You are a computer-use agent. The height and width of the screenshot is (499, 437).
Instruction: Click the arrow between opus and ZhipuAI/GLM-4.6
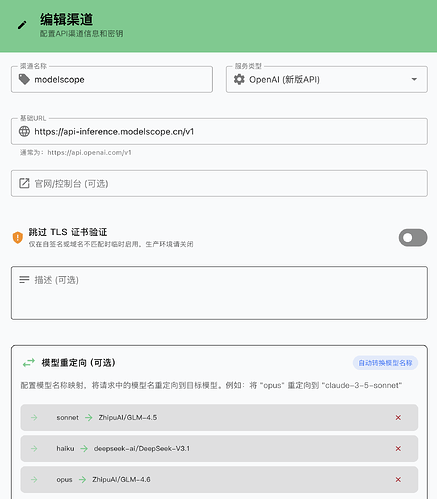click(x=82, y=479)
